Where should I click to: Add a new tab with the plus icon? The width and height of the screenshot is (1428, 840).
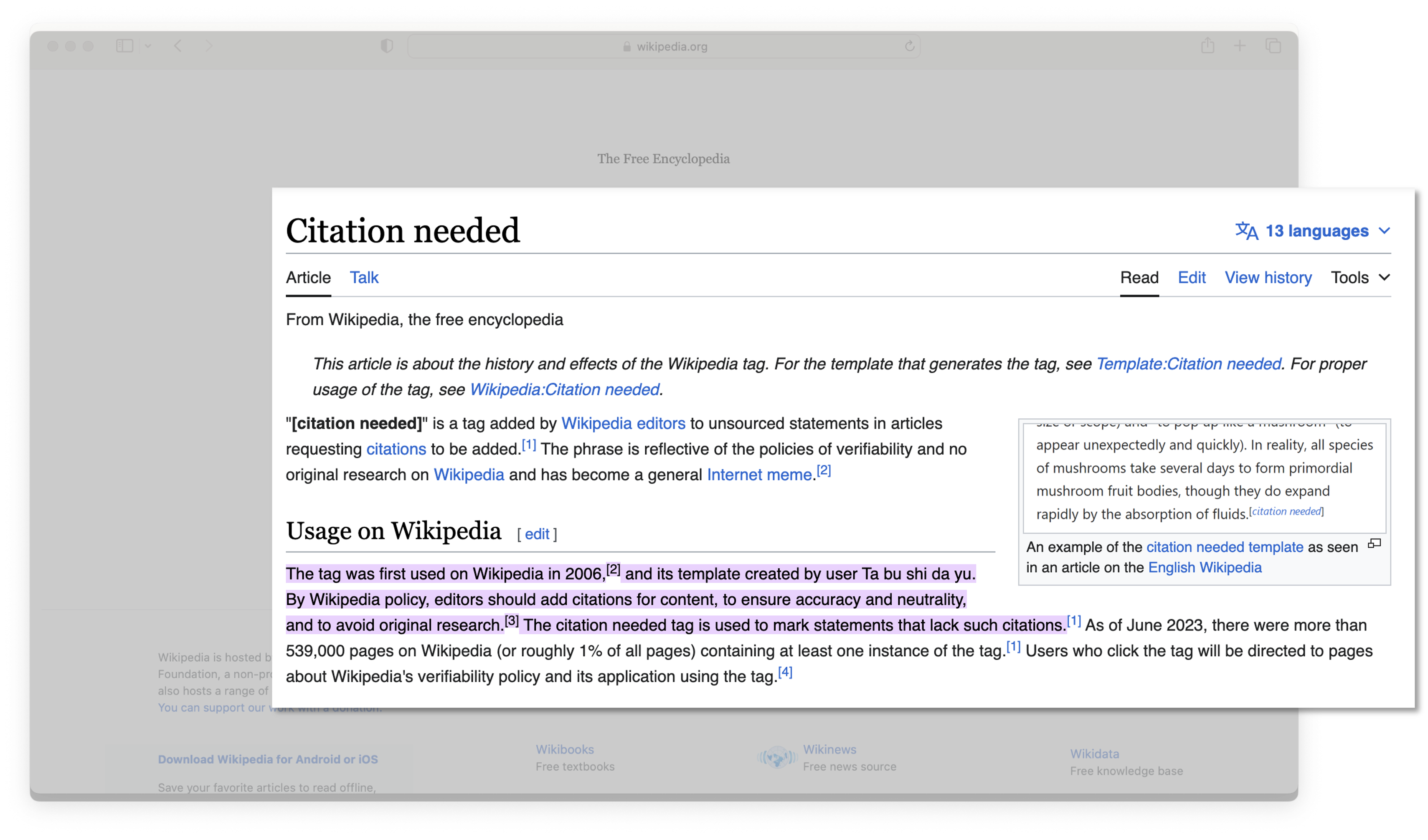click(1240, 46)
